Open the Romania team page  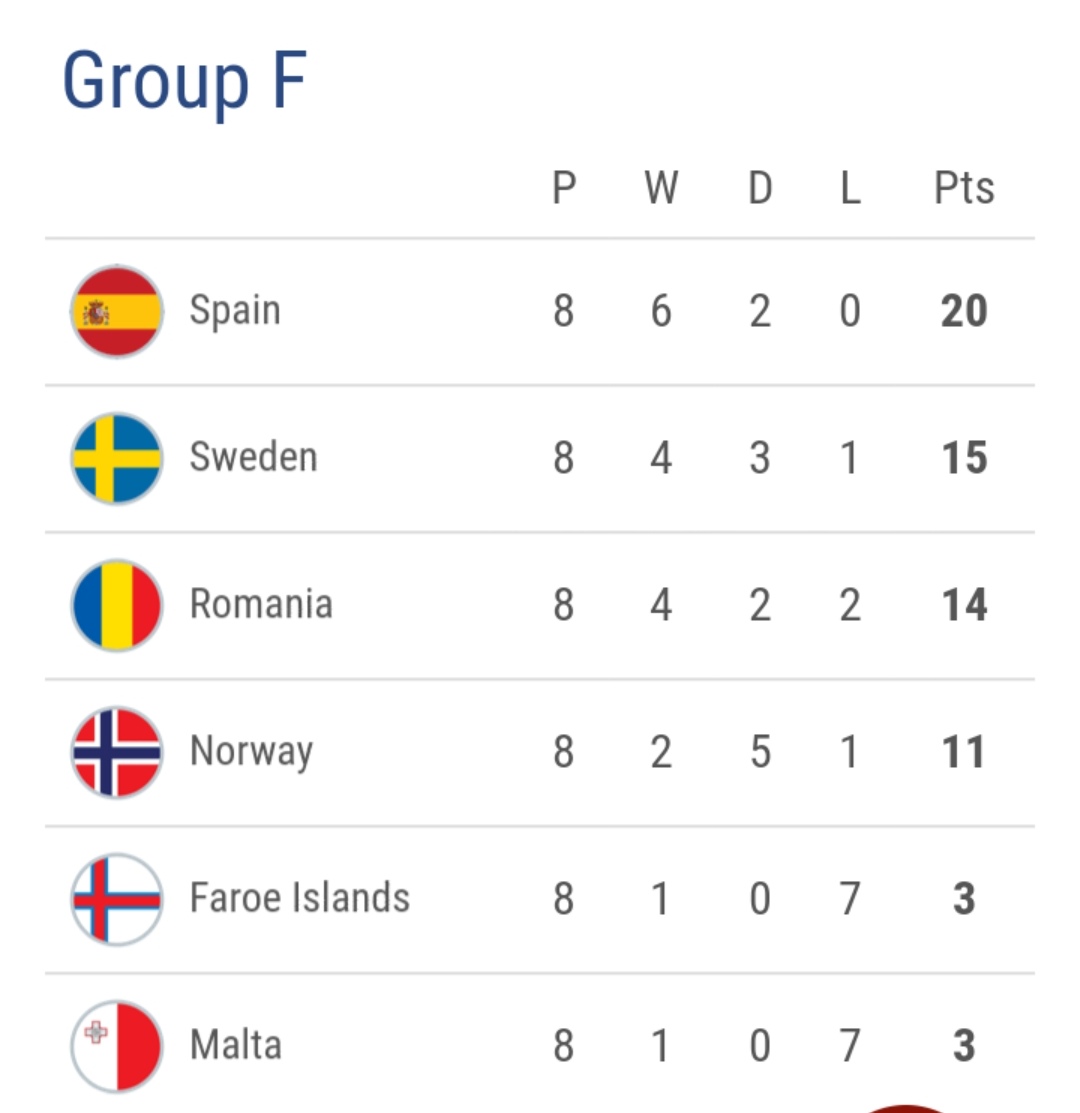tap(261, 605)
